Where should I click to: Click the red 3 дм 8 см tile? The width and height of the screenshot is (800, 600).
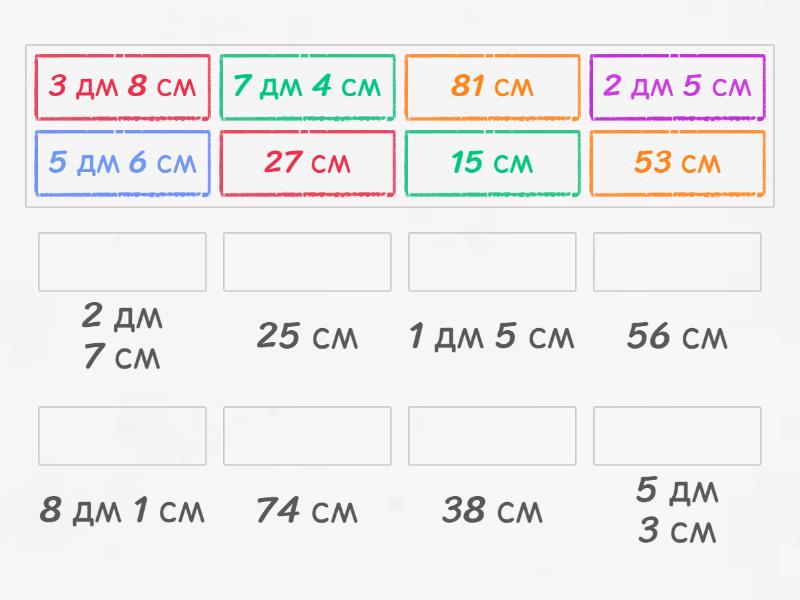[x=122, y=87]
